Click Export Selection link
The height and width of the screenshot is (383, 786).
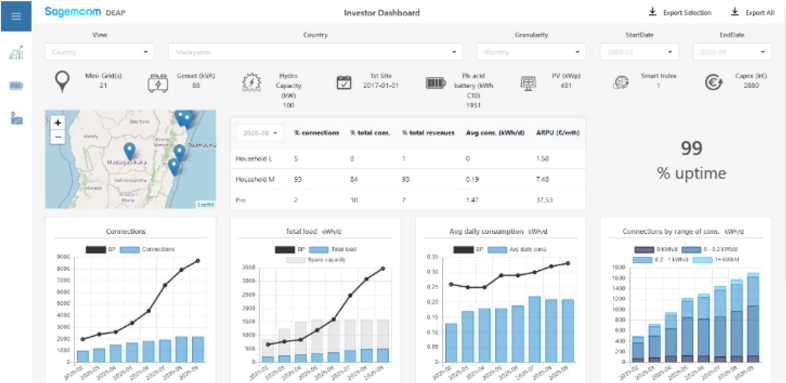687,13
